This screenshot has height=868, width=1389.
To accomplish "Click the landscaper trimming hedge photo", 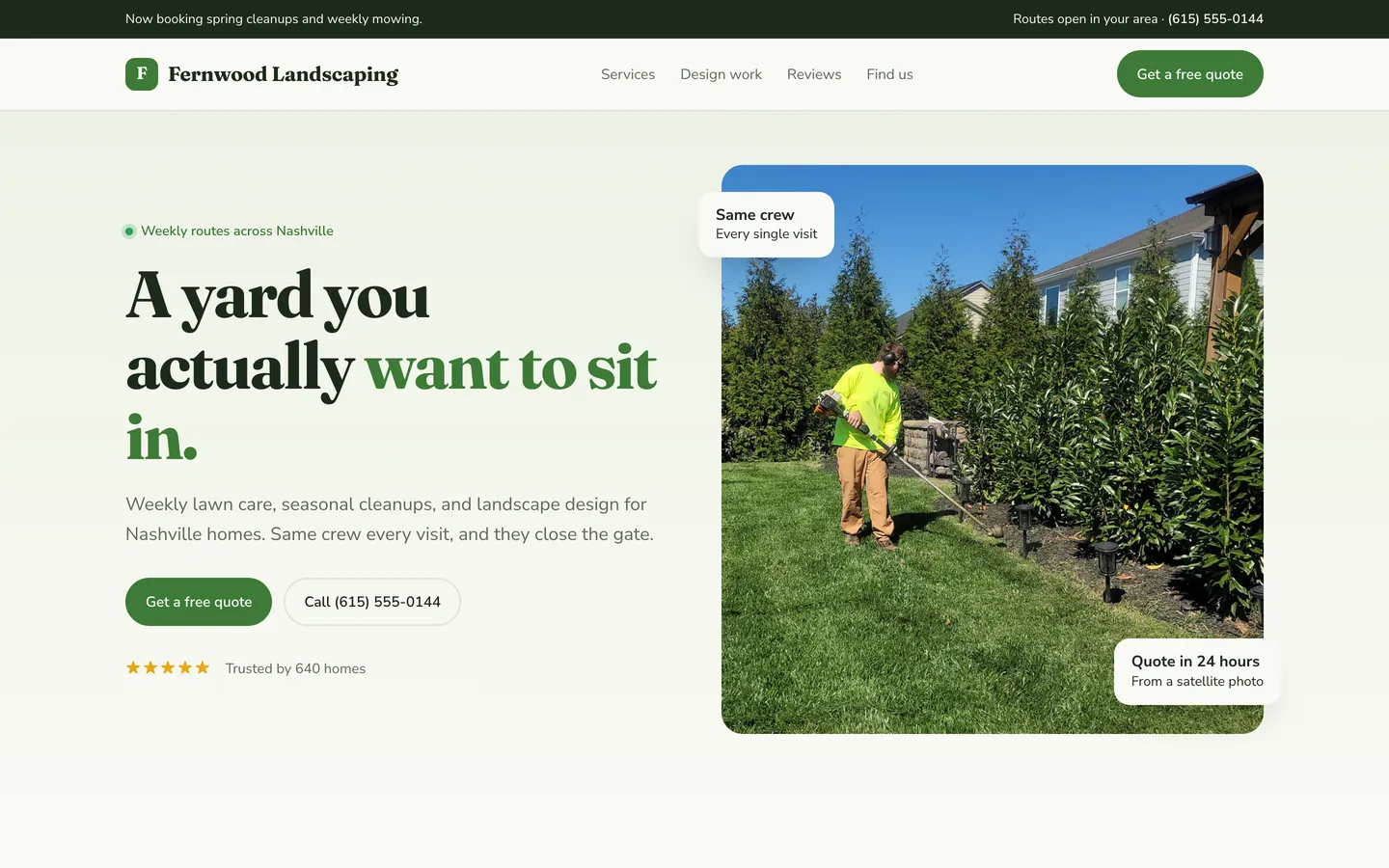I will click(993, 449).
